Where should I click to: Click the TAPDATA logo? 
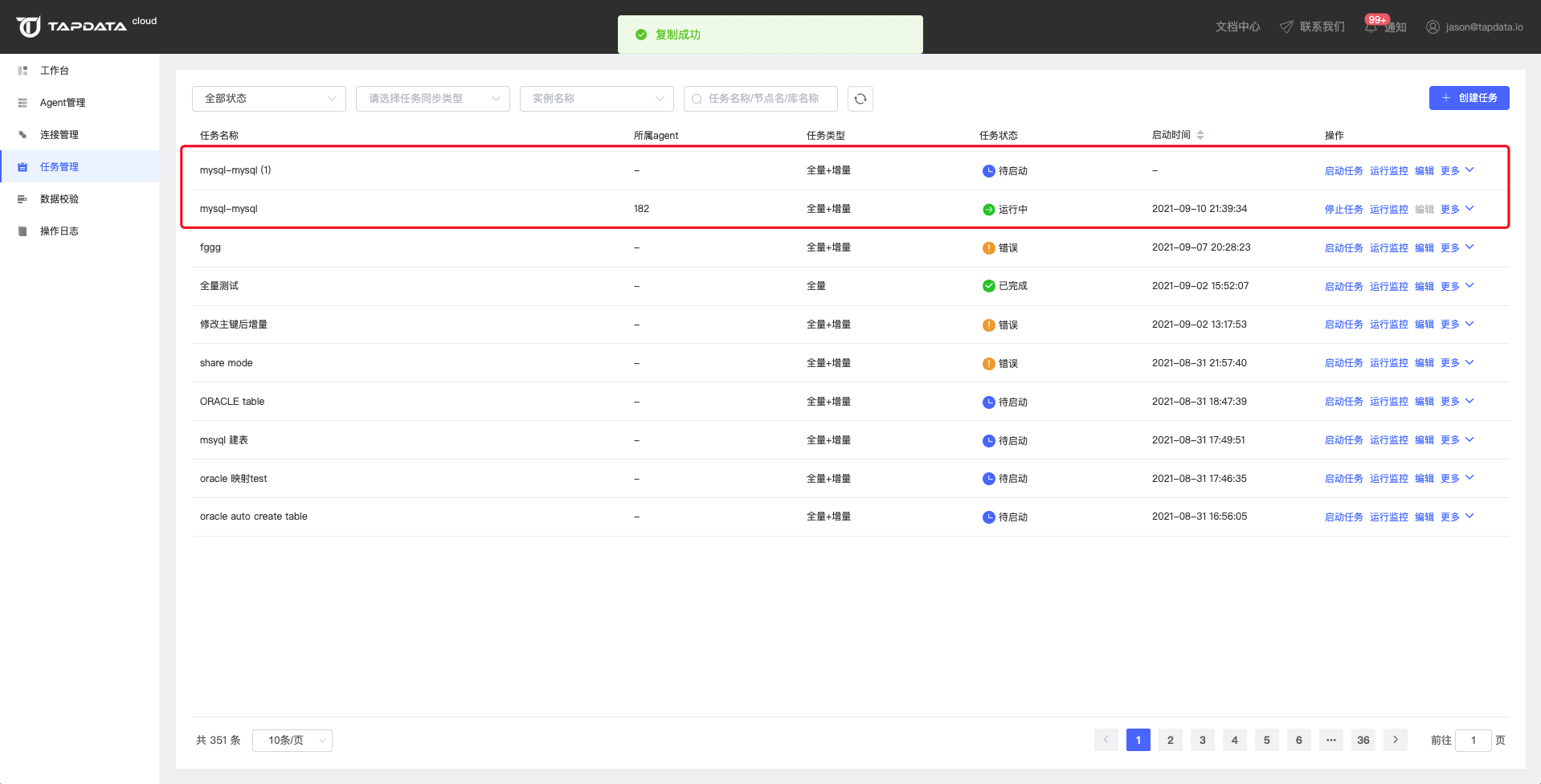(x=71, y=27)
